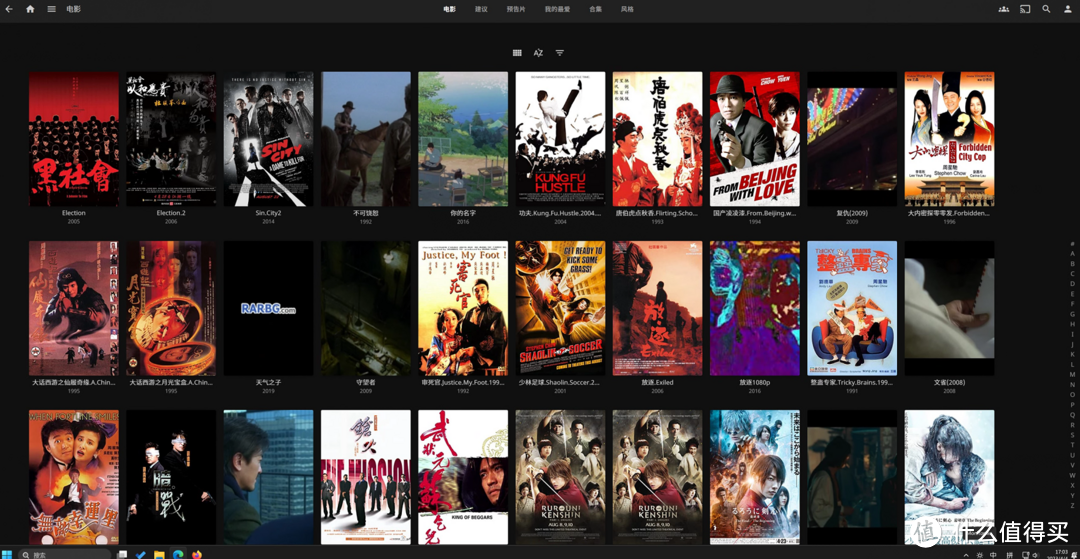Open the Forbidden City Cop poster
Image resolution: width=1080 pixels, height=559 pixels.
[949, 139]
